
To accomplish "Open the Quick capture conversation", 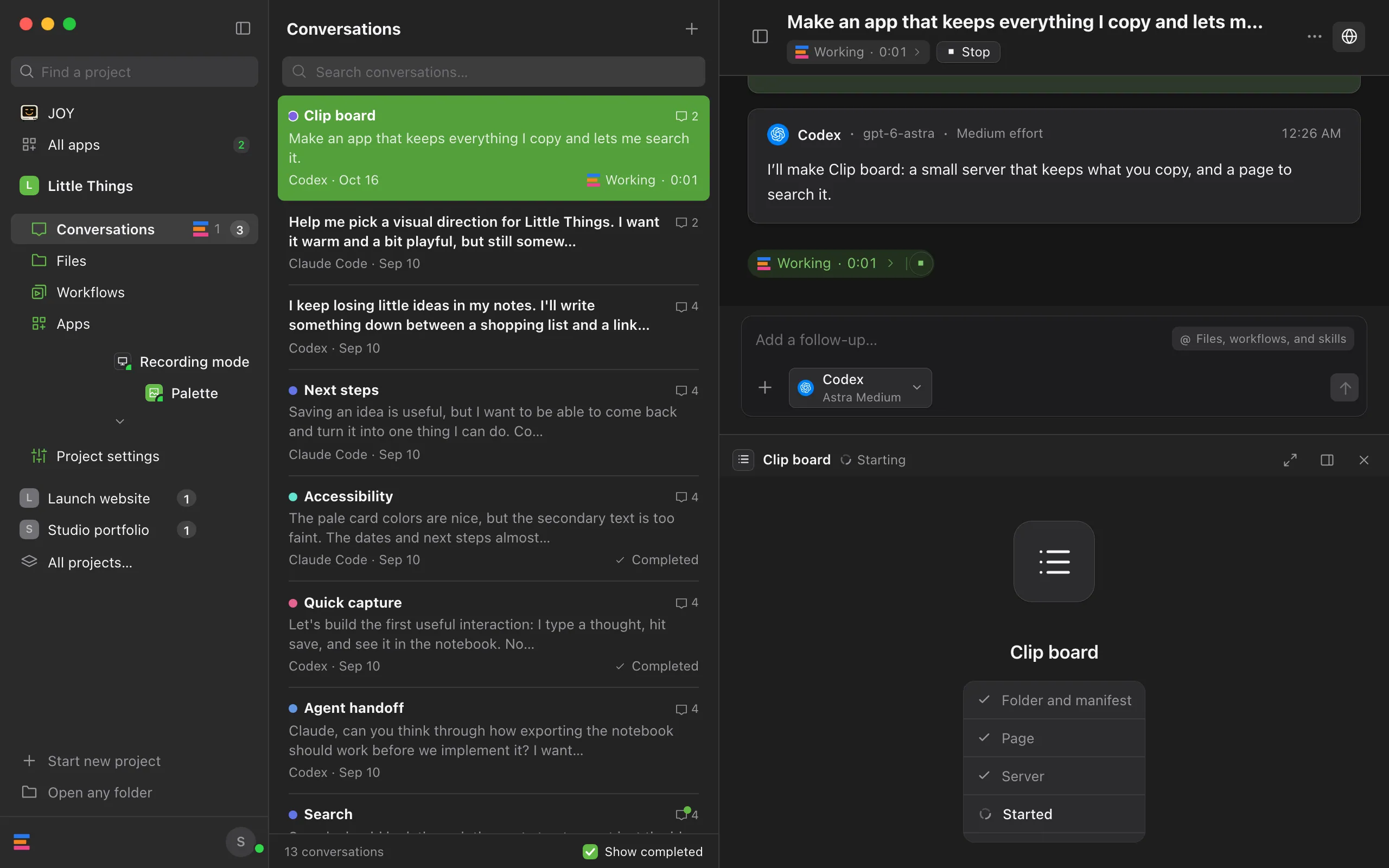I will point(493,634).
